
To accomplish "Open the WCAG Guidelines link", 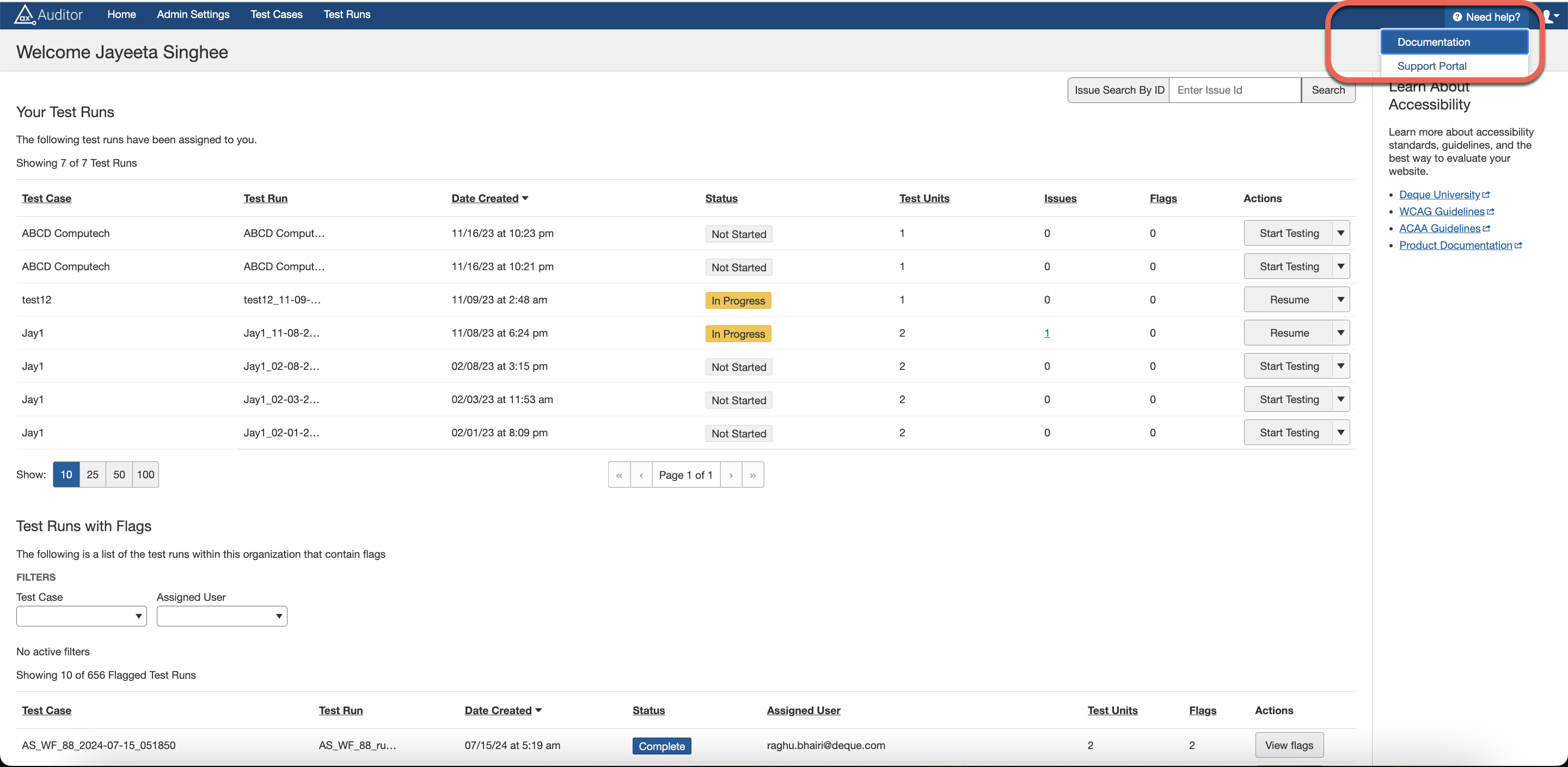I will (1443, 211).
